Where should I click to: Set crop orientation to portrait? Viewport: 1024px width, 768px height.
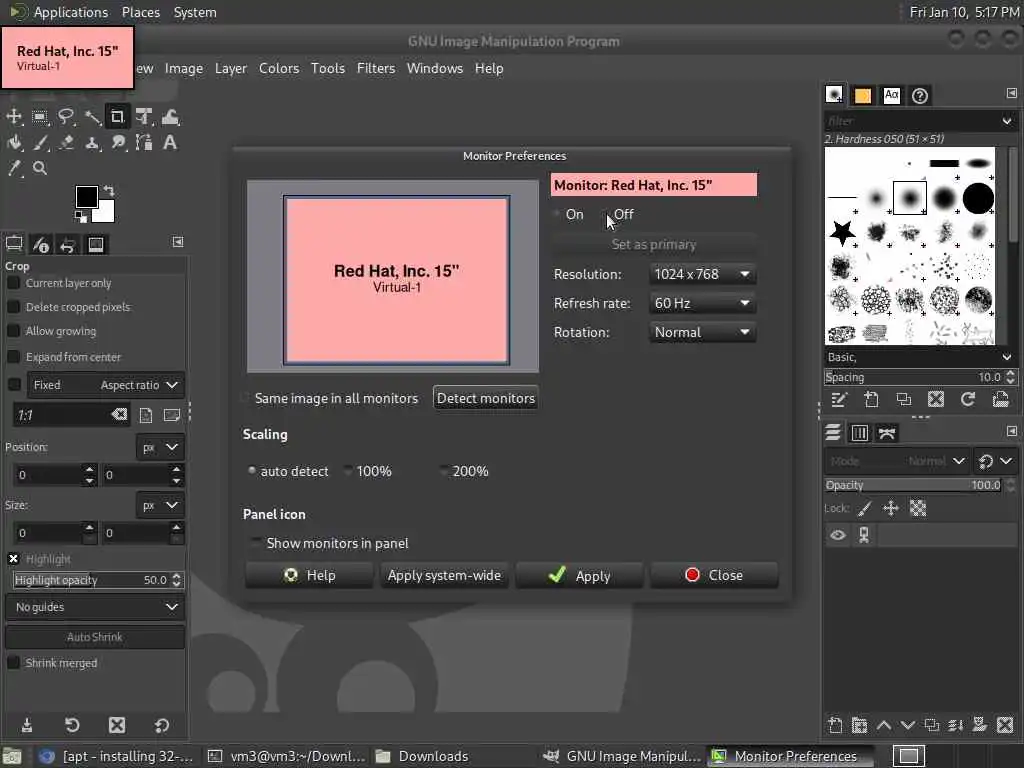[146, 415]
